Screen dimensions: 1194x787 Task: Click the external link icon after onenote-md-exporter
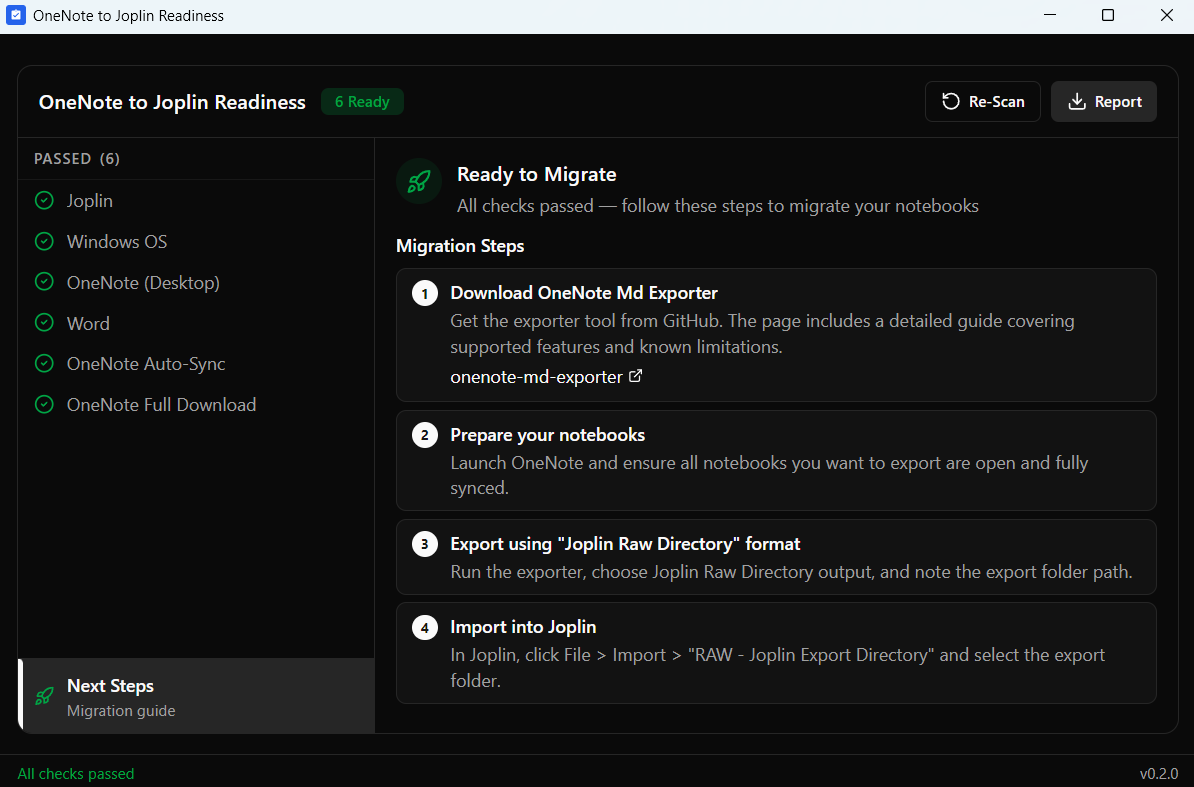[x=635, y=377]
